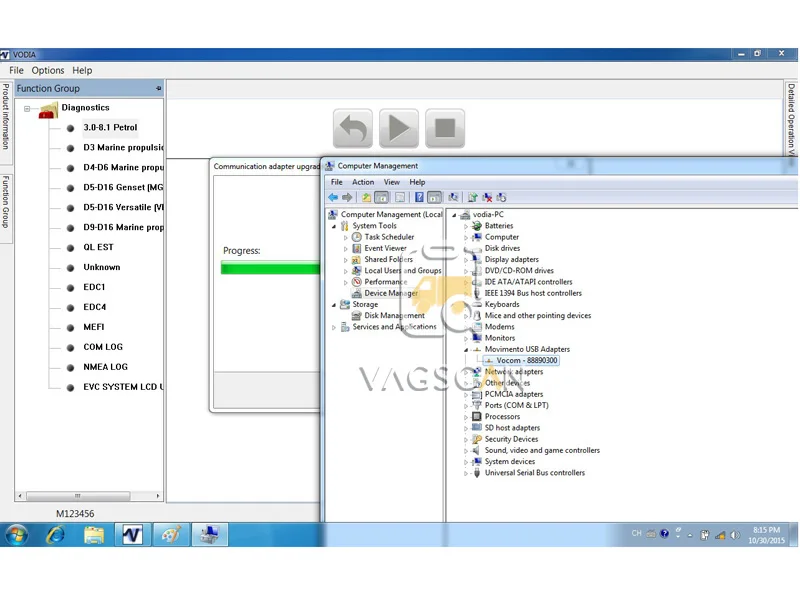
Task: Expand Event Viewer node
Action: point(346,248)
